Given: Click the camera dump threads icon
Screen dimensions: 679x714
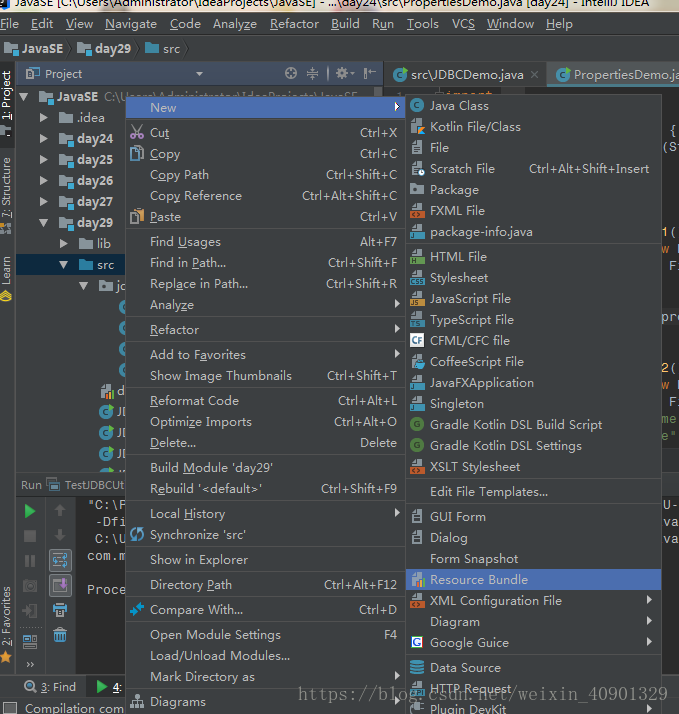Looking at the screenshot, I should pyautogui.click(x=30, y=586).
